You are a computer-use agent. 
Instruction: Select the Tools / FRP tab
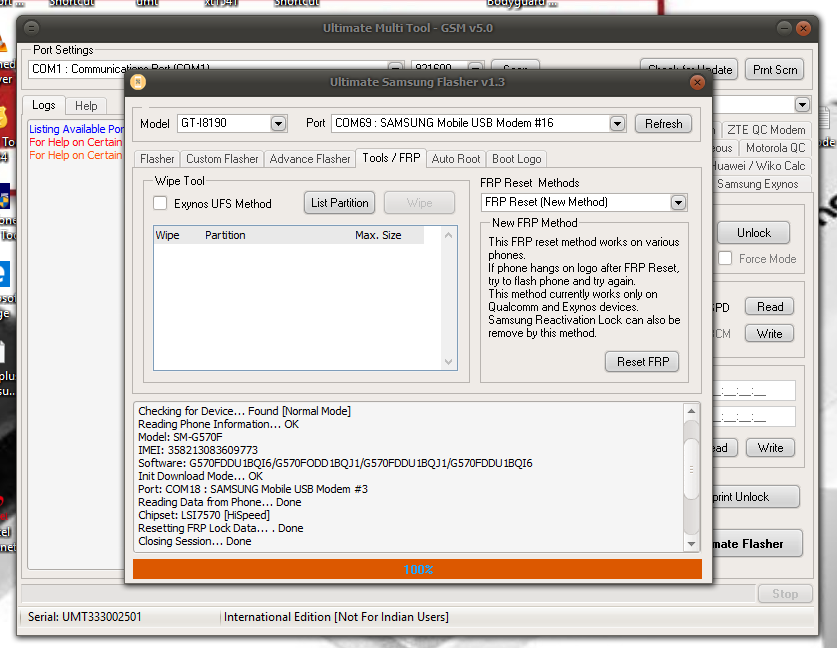pyautogui.click(x=391, y=158)
